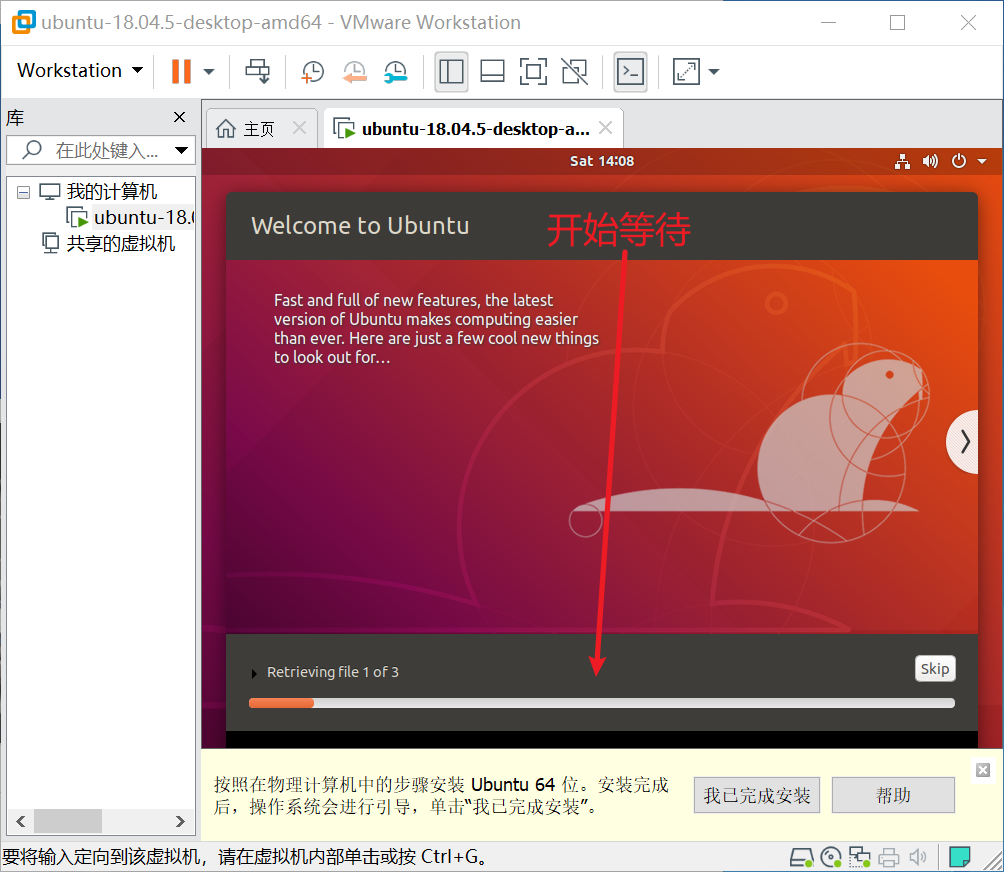Image resolution: width=1004 pixels, height=872 pixels.
Task: Open the snapshot manager
Action: point(396,72)
